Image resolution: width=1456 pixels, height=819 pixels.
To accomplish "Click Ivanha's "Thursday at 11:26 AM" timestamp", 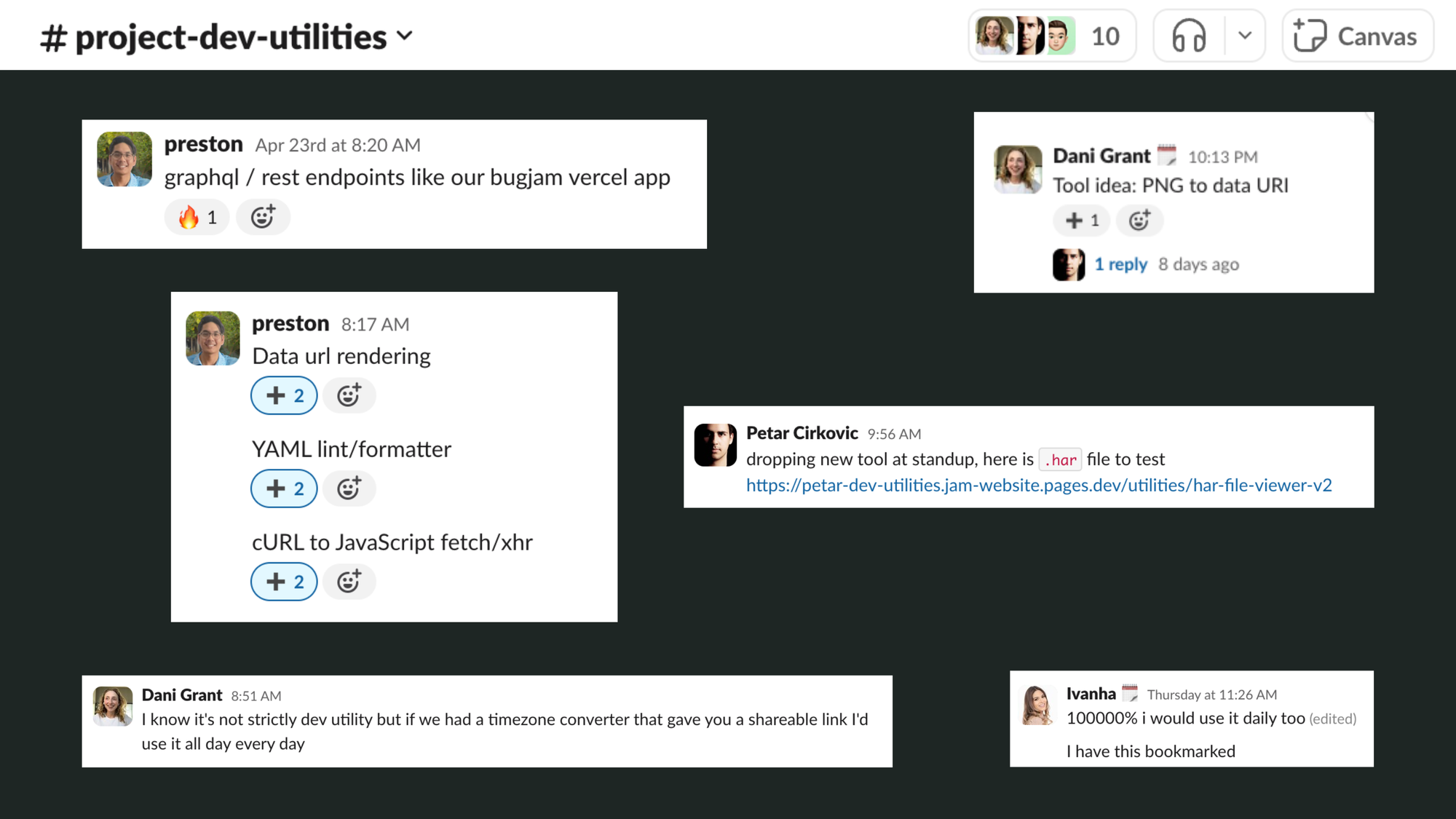I will [x=1211, y=695].
